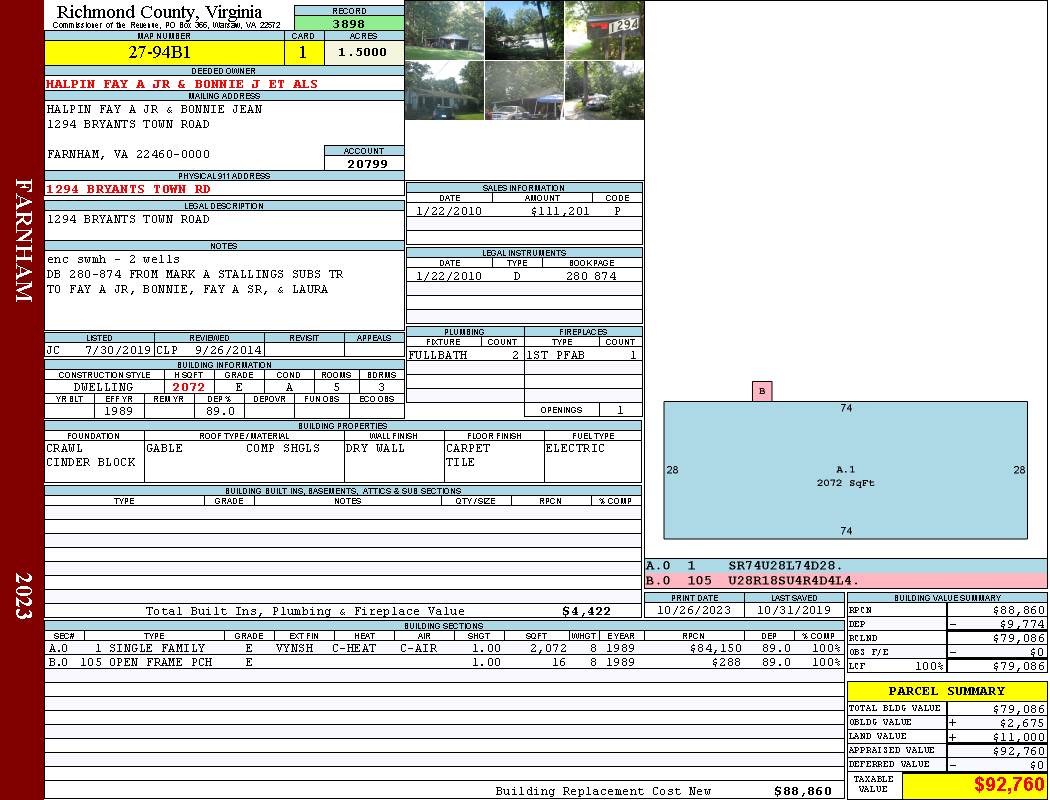Select the Acres value 1.5000

pos(362,52)
